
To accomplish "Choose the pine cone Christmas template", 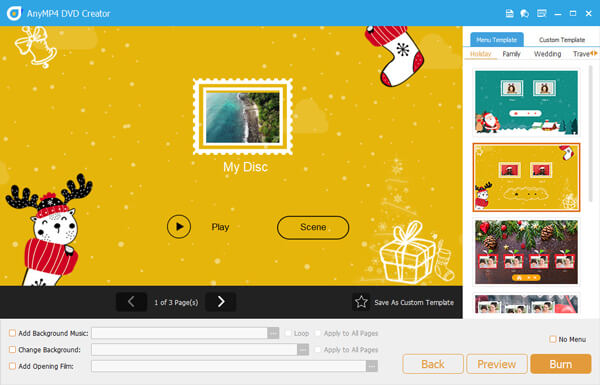I will tap(527, 252).
